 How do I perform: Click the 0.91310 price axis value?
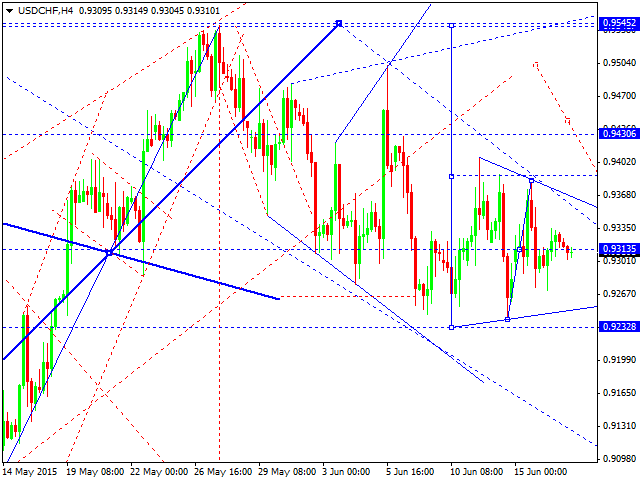coord(619,426)
